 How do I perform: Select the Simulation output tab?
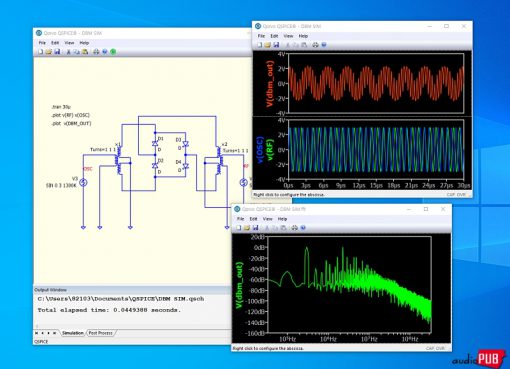pyautogui.click(x=73, y=333)
